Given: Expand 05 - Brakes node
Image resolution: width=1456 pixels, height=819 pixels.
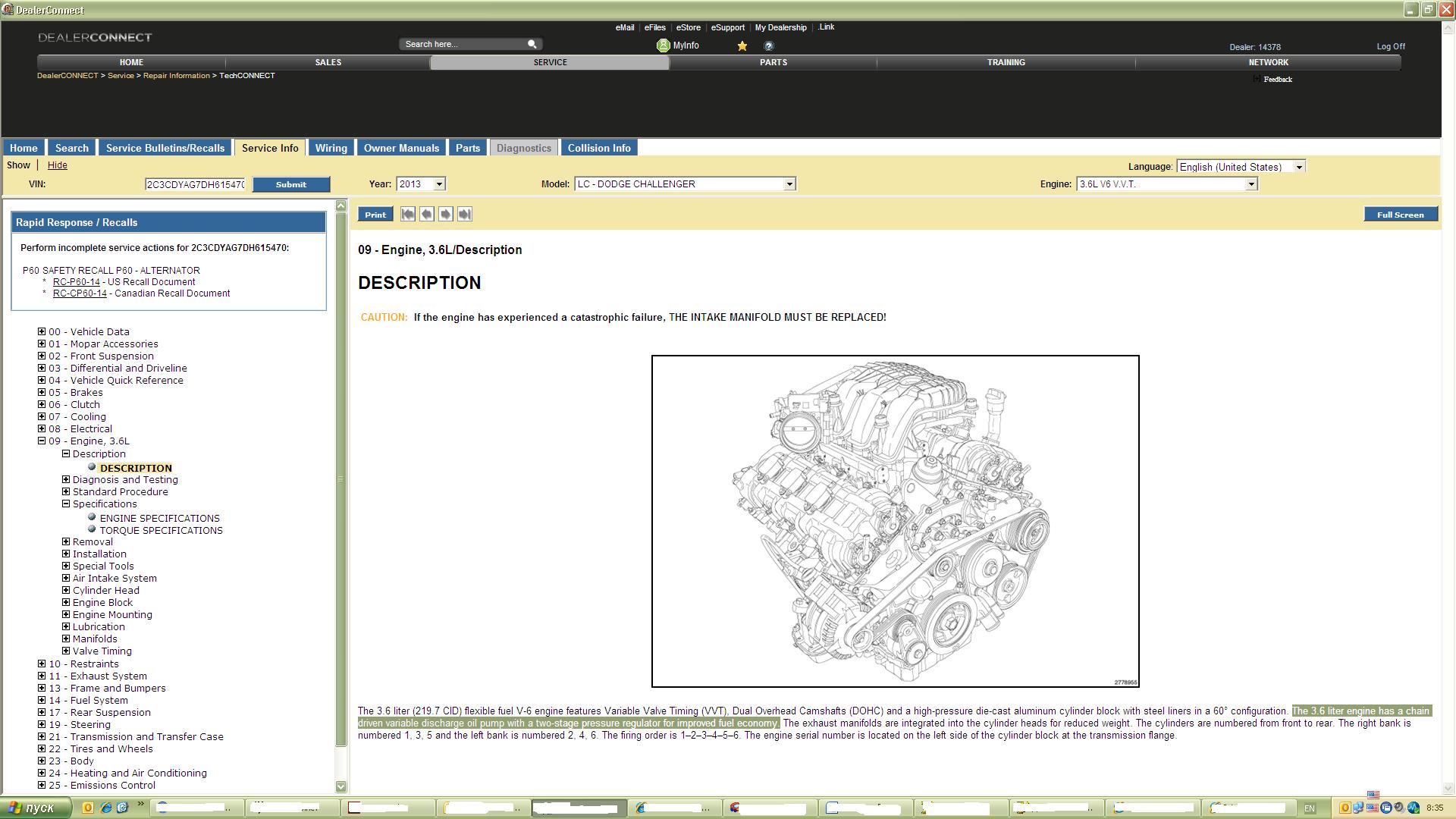Looking at the screenshot, I should pos(42,392).
